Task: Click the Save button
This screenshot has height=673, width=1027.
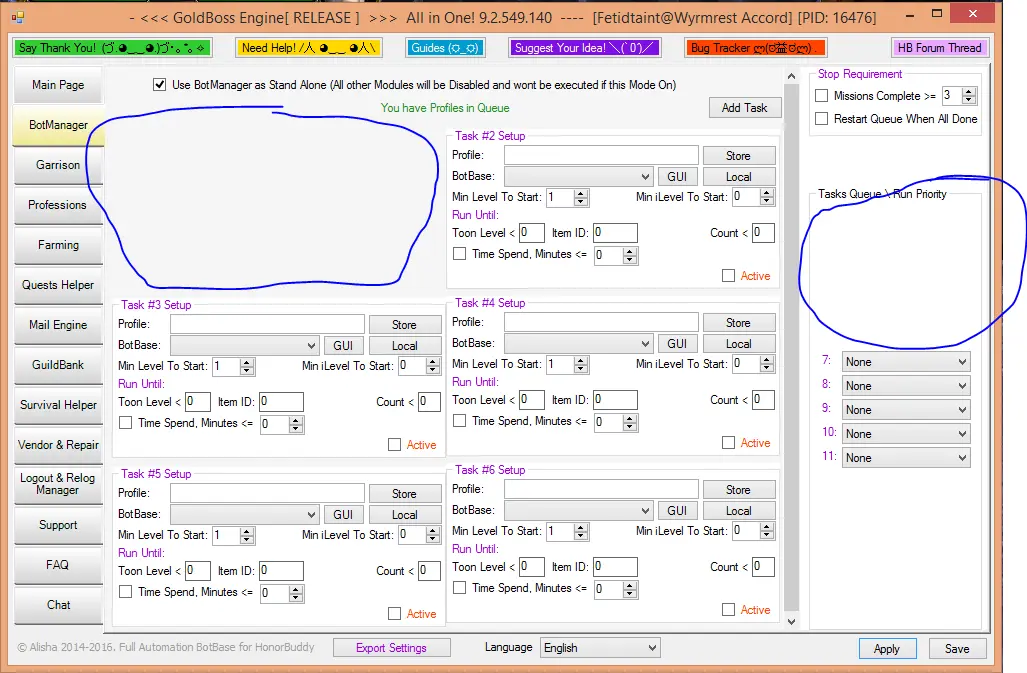Action: click(x=957, y=649)
